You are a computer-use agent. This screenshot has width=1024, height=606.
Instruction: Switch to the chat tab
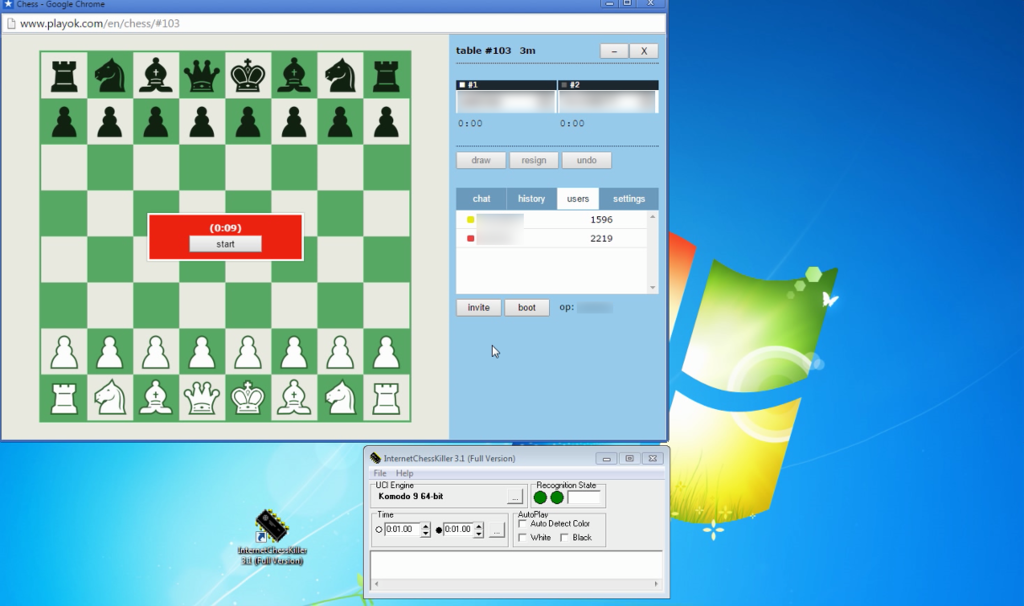(x=481, y=199)
